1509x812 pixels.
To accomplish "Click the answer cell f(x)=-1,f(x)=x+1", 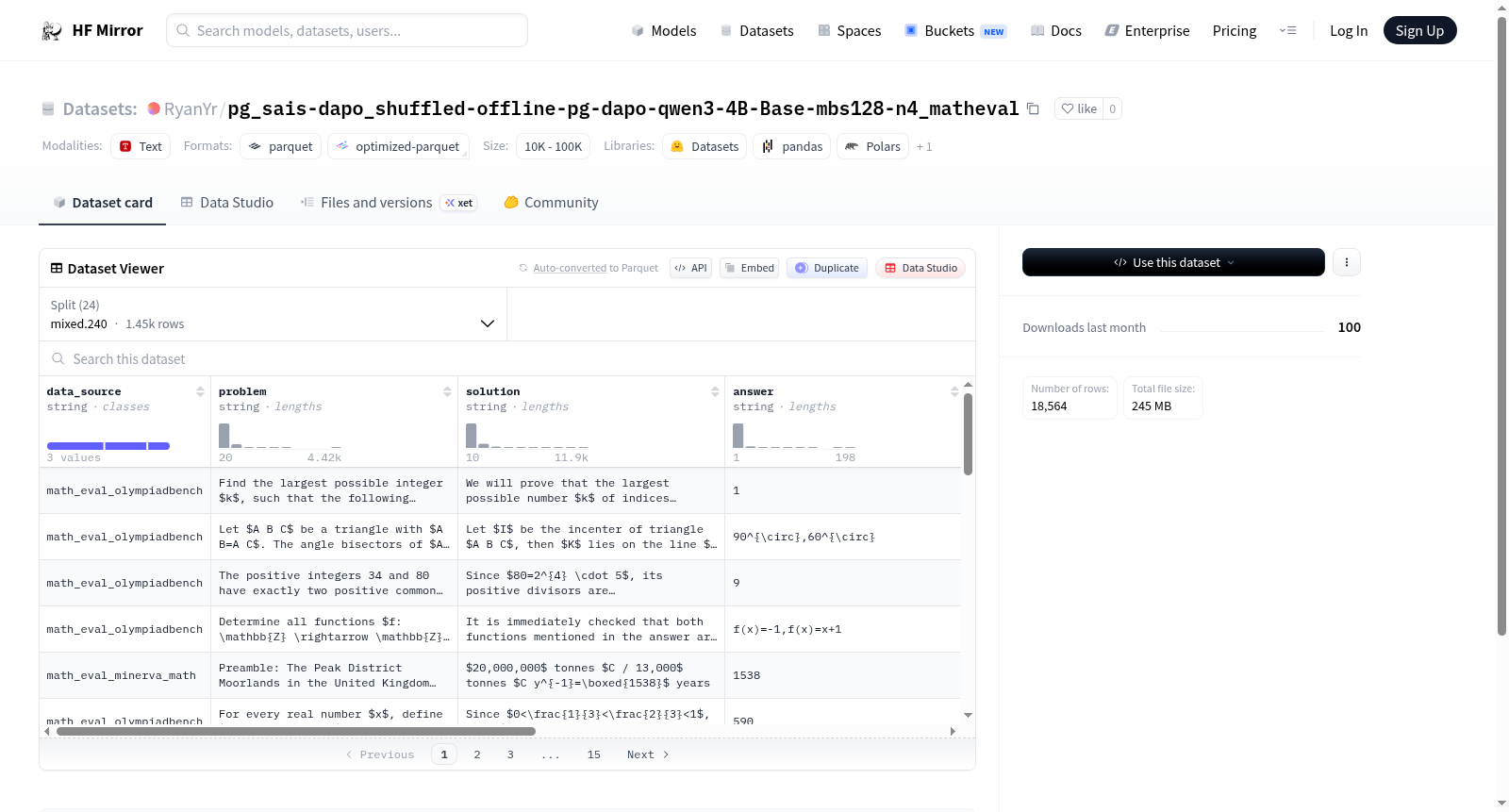I will tap(843, 629).
